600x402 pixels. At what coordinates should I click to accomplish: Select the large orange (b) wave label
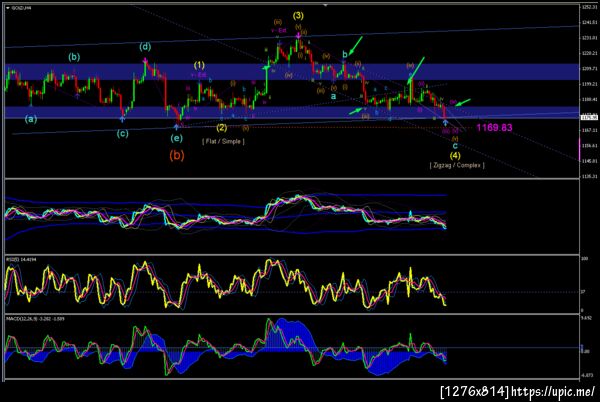coord(177,155)
